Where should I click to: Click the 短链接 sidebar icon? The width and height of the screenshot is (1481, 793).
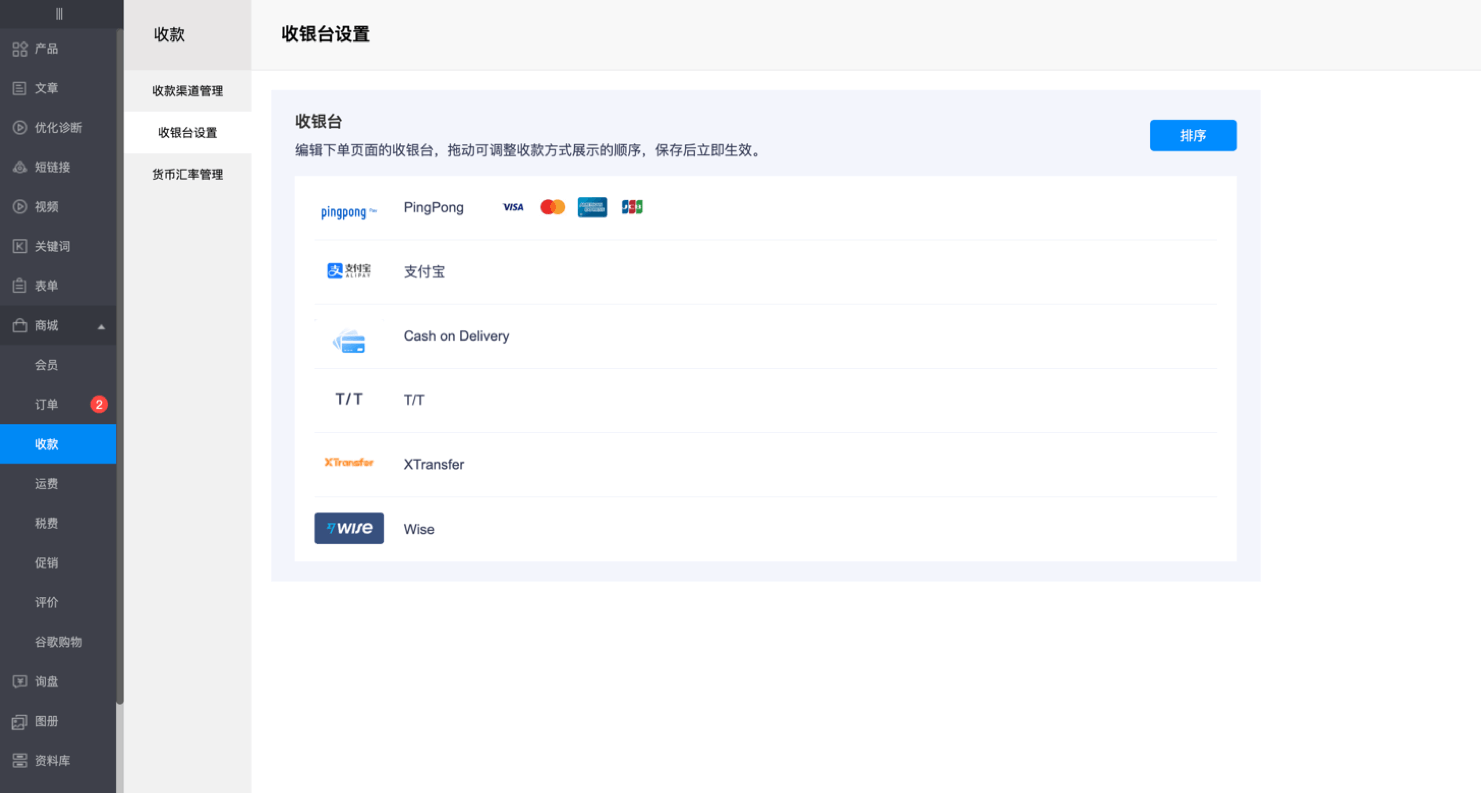[x=19, y=167]
